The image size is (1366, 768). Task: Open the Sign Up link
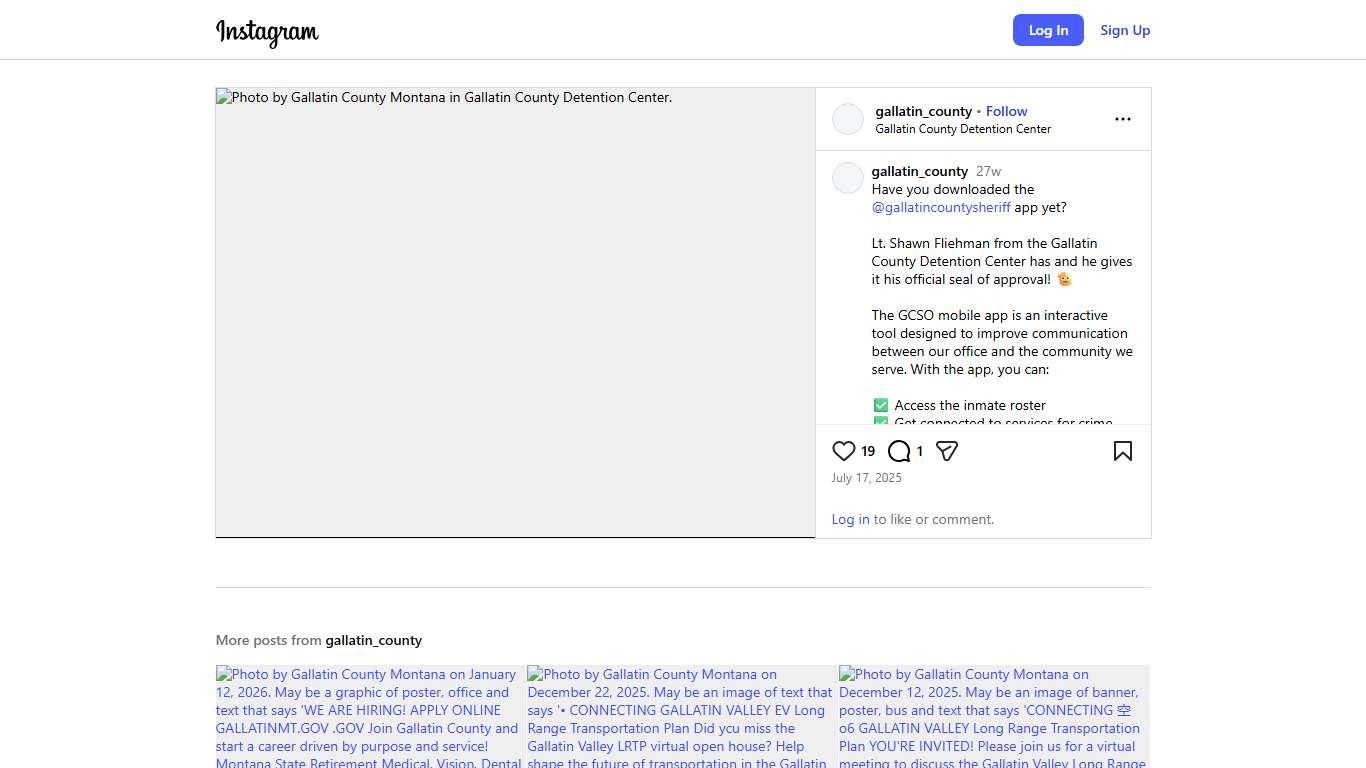coord(1125,30)
